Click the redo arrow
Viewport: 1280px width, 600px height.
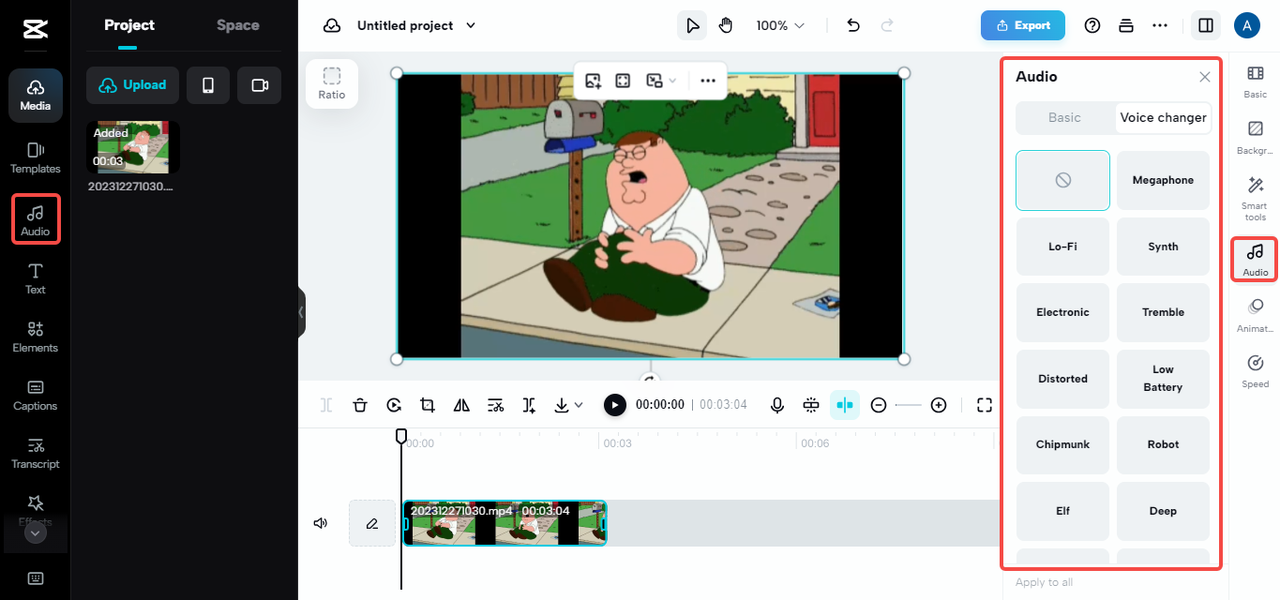click(886, 25)
